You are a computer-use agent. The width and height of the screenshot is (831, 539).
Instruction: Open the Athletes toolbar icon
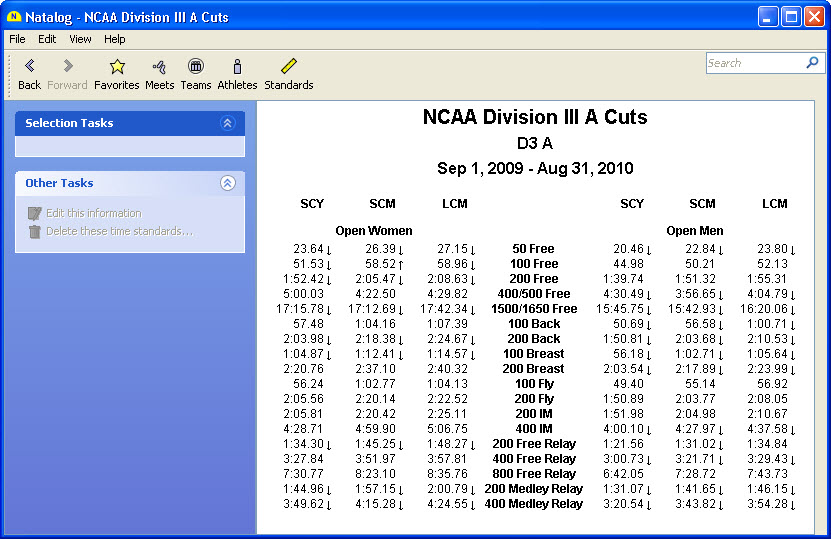click(237, 66)
